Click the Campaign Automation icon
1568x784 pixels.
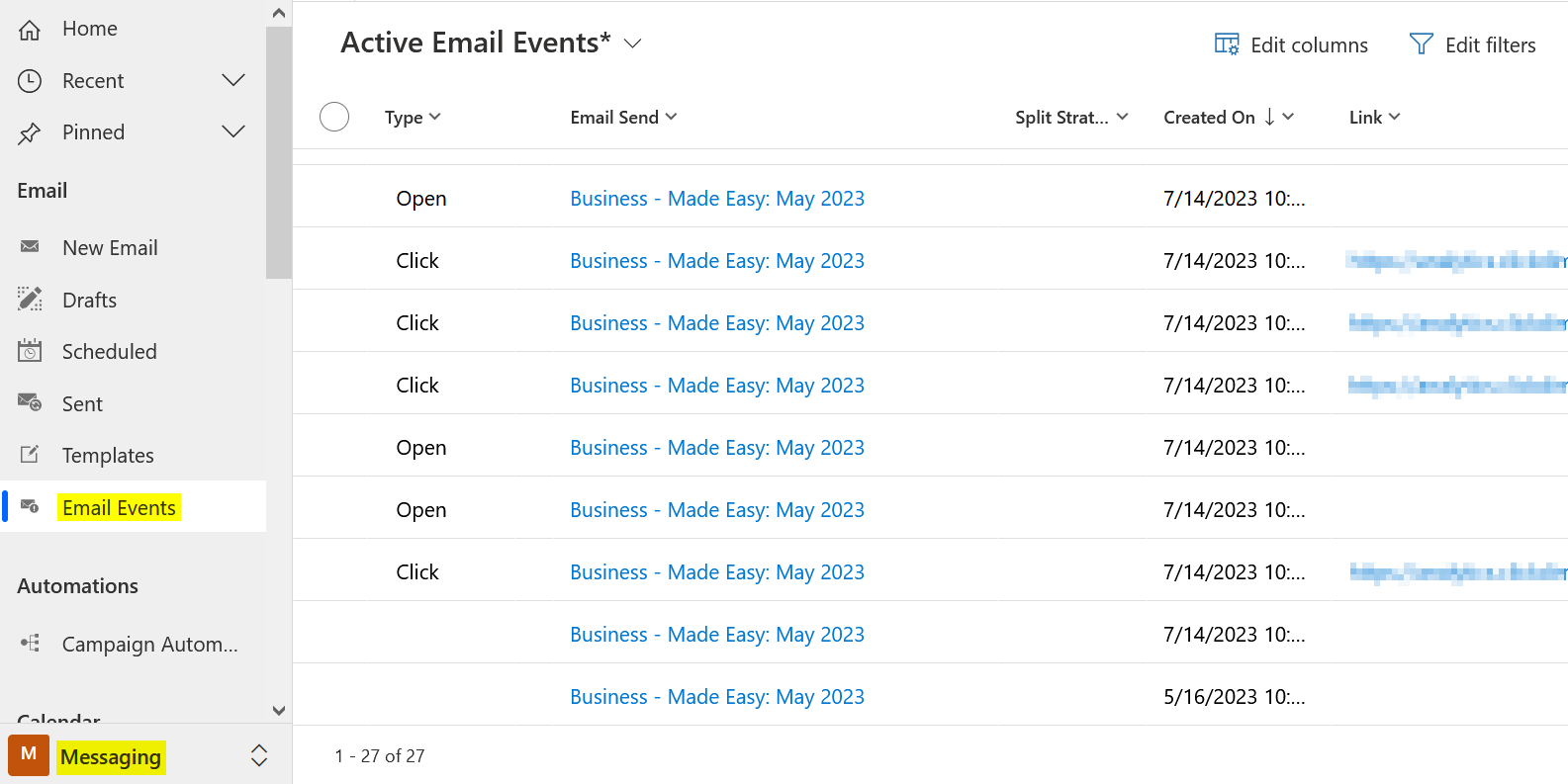(30, 644)
